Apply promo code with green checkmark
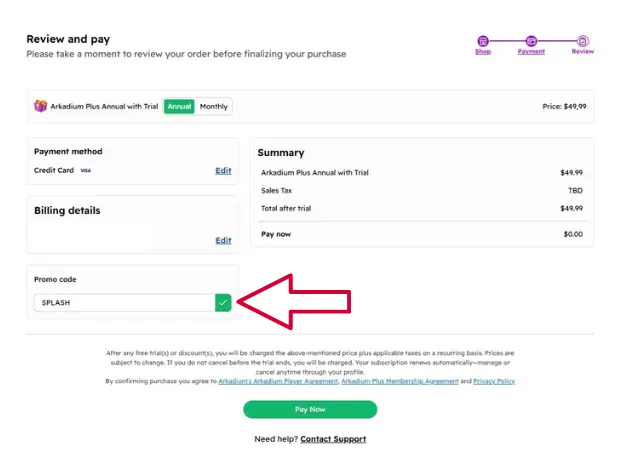The height and width of the screenshot is (472, 624). click(223, 303)
